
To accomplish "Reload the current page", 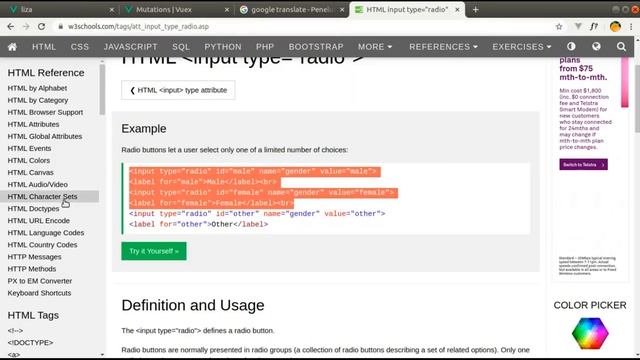I will [42, 27].
